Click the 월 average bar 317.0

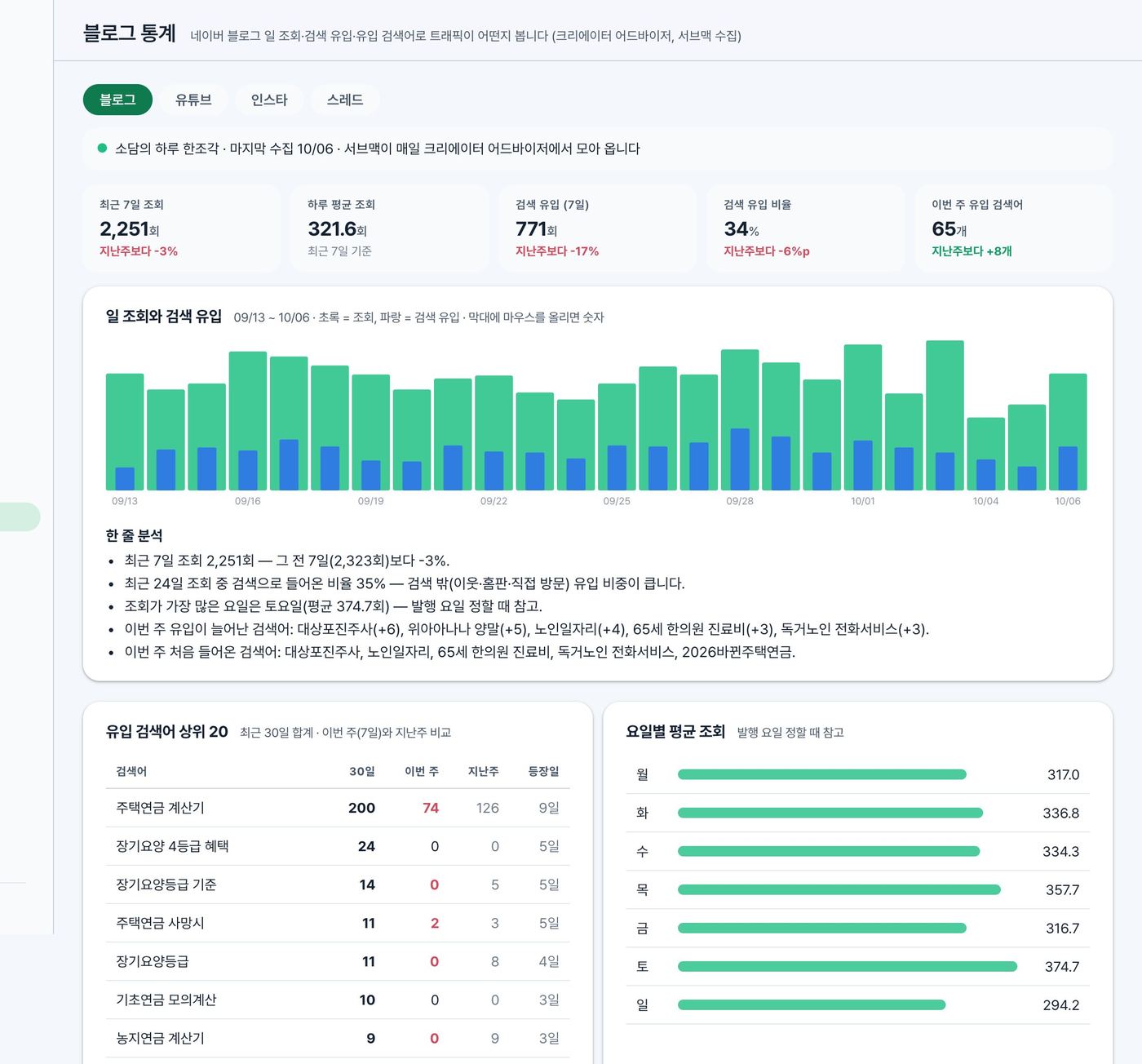coord(822,774)
